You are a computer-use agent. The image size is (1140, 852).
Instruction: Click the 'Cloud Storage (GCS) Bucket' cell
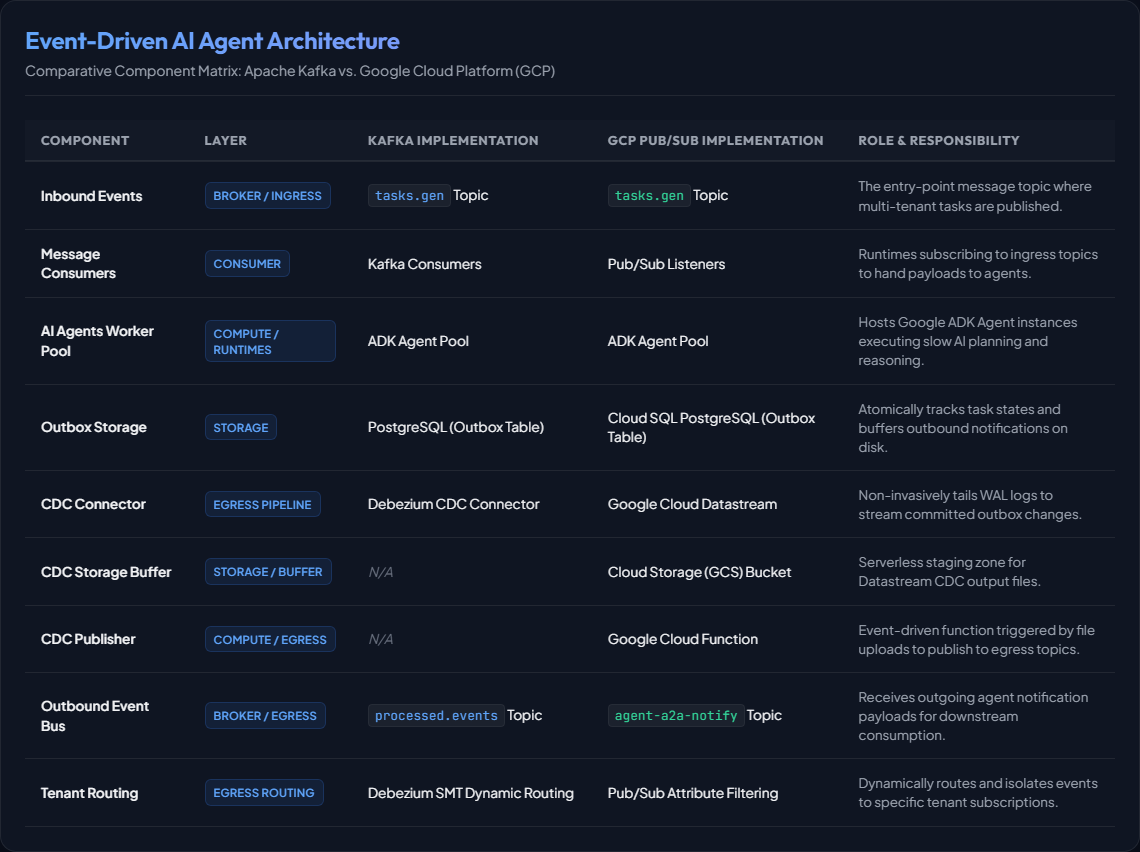(x=699, y=572)
